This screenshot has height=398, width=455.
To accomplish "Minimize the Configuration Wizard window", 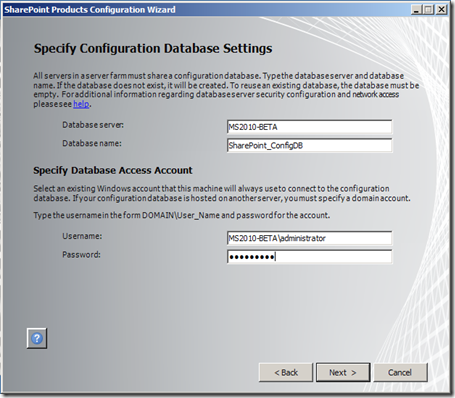I will (416, 9).
